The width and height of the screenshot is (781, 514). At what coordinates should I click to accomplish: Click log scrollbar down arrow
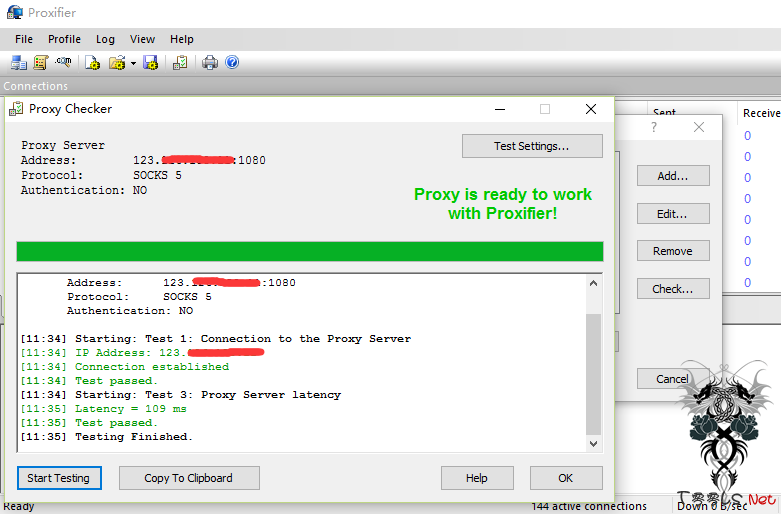(x=593, y=444)
